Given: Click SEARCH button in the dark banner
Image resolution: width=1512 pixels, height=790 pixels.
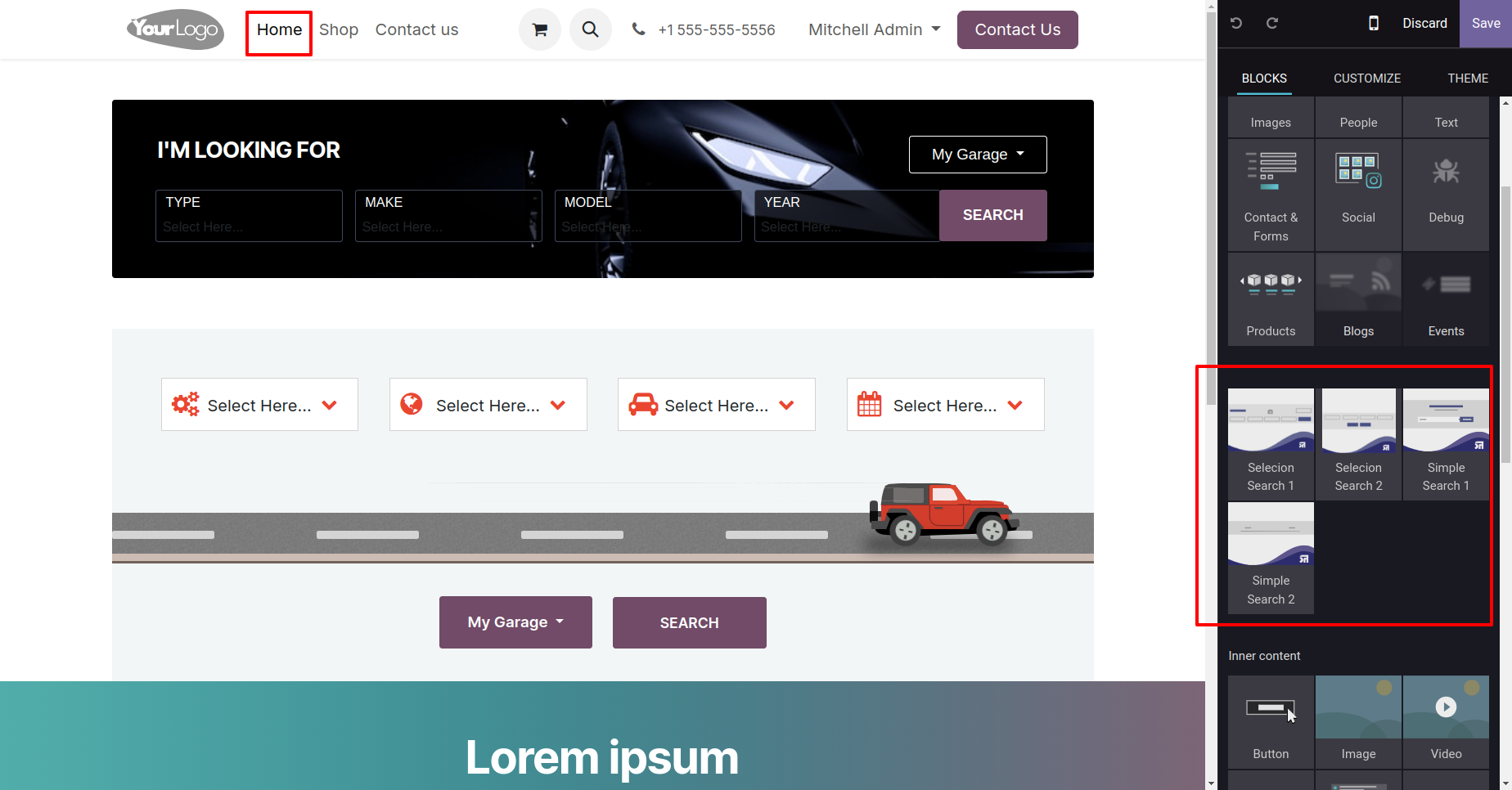Looking at the screenshot, I should tap(993, 215).
